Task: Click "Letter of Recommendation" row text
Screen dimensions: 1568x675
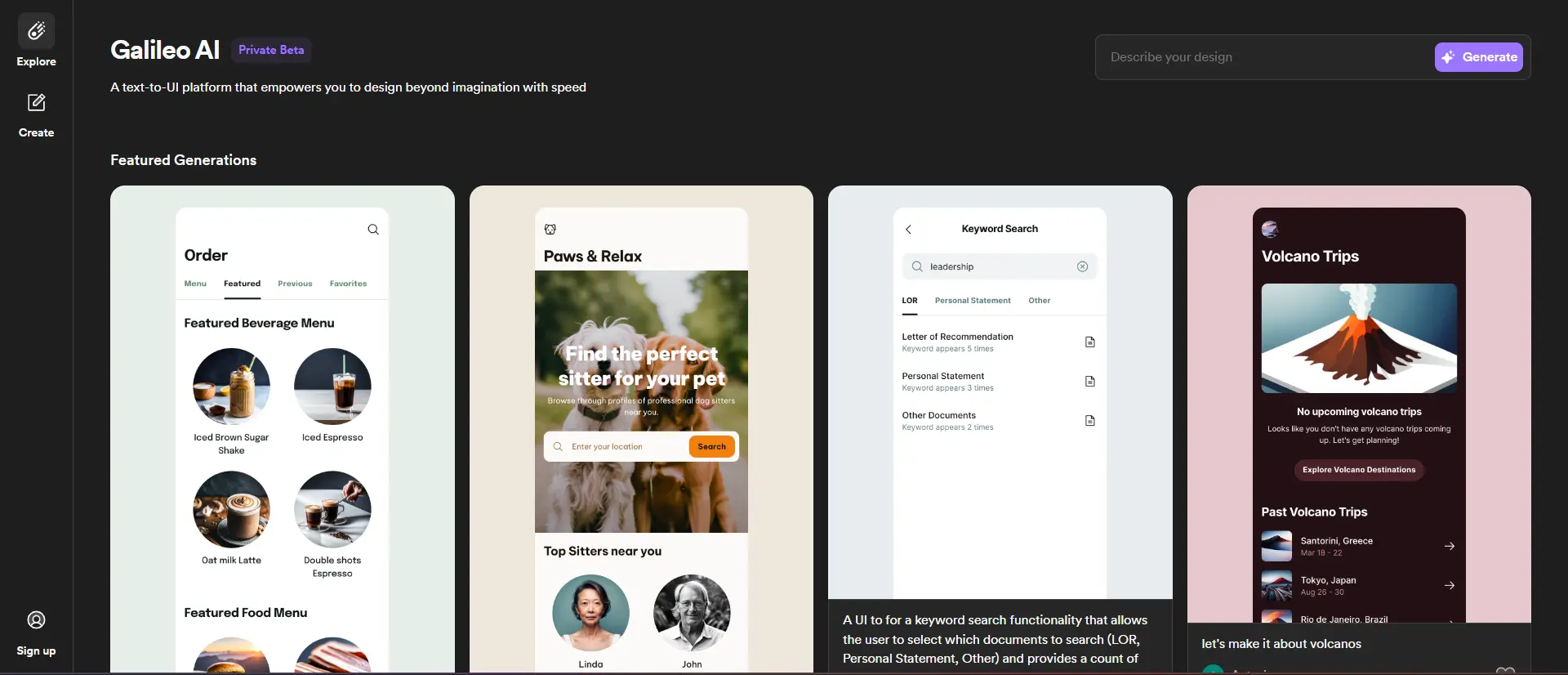Action: 957,337
